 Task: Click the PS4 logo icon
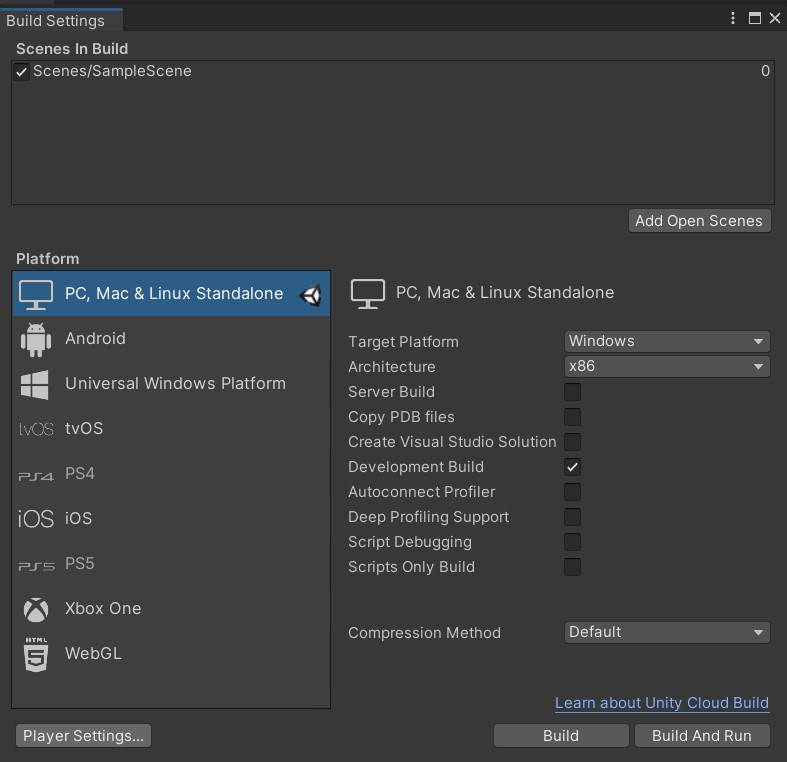coord(36,476)
